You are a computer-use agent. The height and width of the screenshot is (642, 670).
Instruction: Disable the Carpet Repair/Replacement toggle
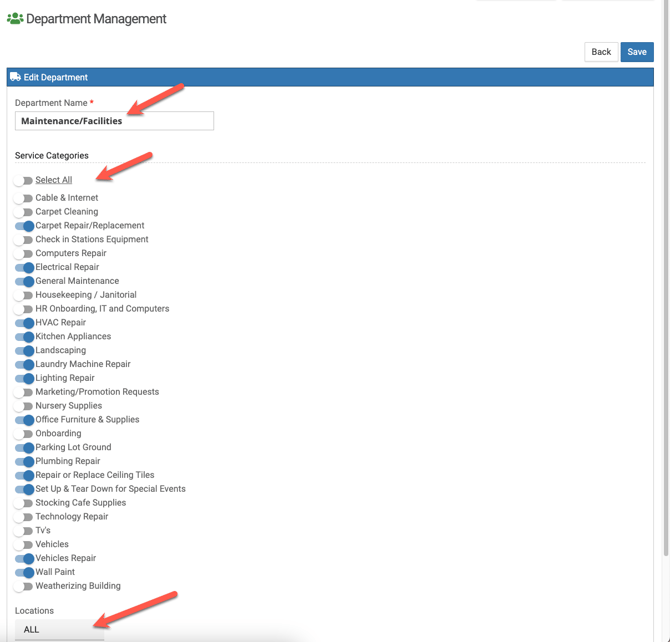point(24,226)
